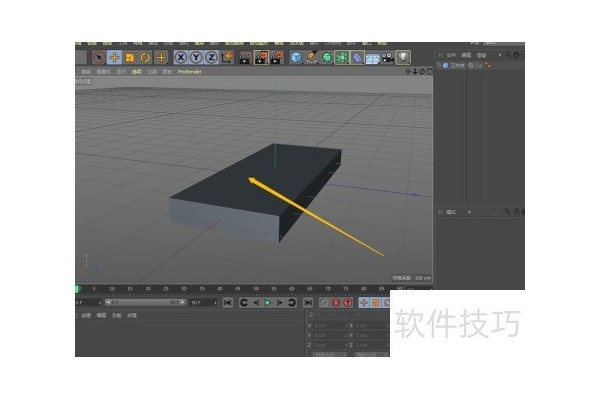This screenshot has width=600, height=400.
Task: Toggle position keyframing icon
Action: pyautogui.click(x=364, y=303)
